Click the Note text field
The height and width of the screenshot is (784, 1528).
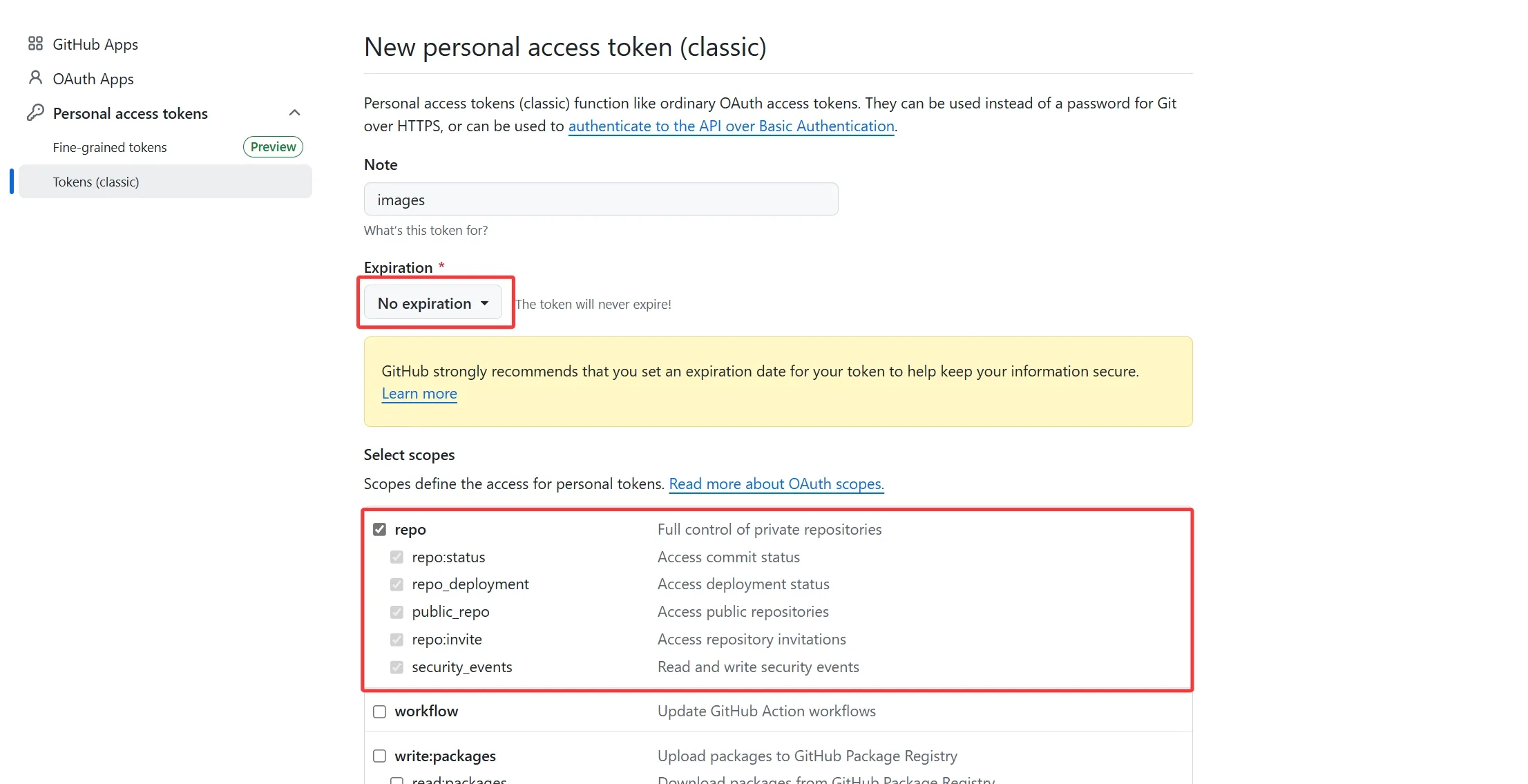coord(600,200)
